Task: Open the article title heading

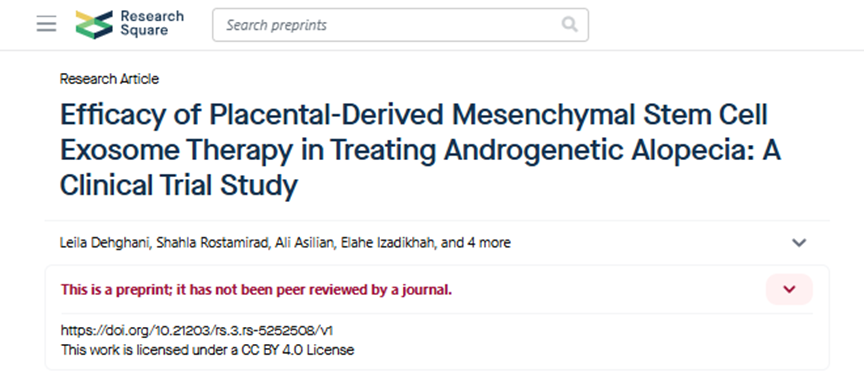Action: (x=420, y=150)
